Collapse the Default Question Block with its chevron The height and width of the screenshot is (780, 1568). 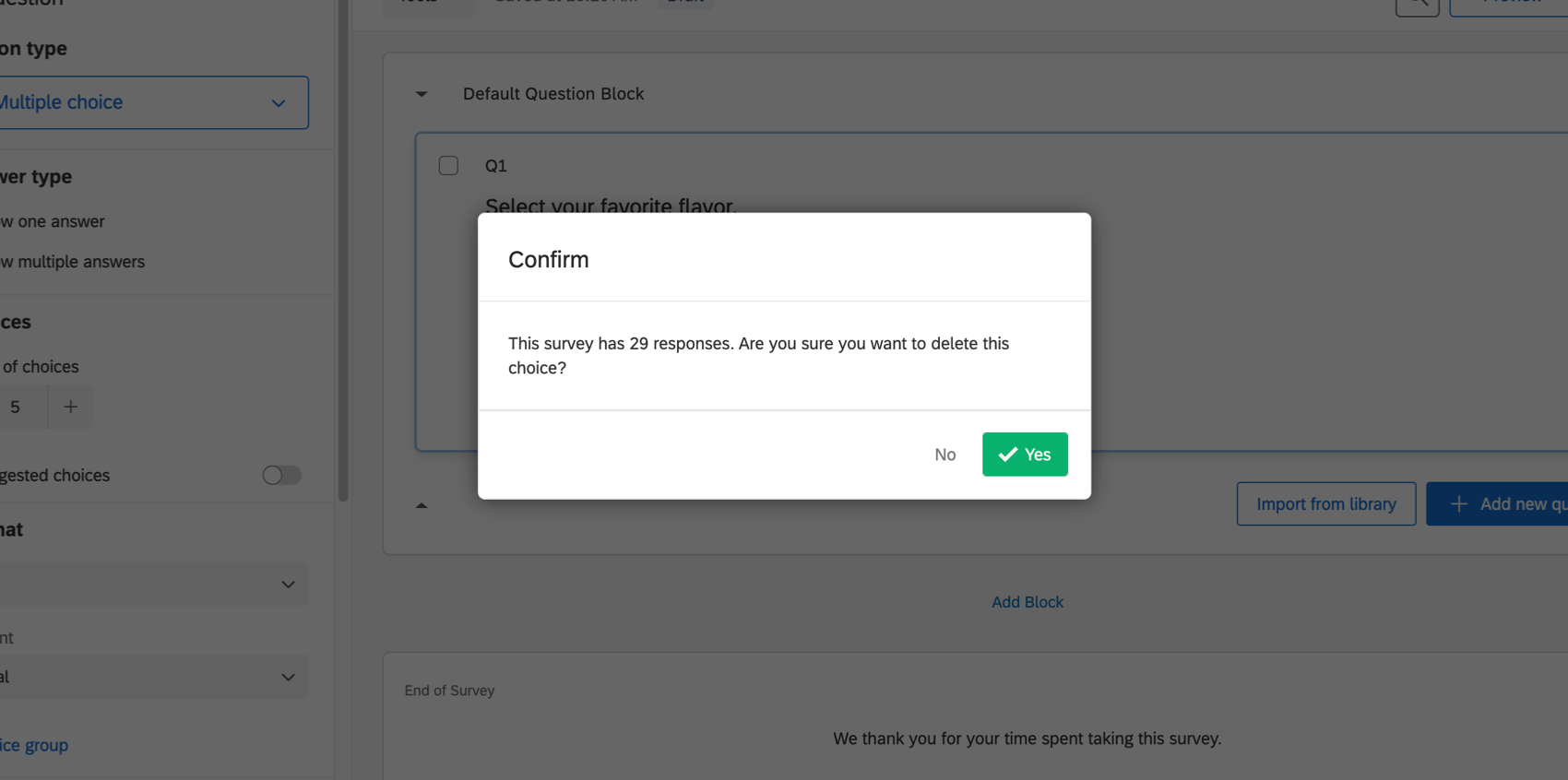point(422,94)
